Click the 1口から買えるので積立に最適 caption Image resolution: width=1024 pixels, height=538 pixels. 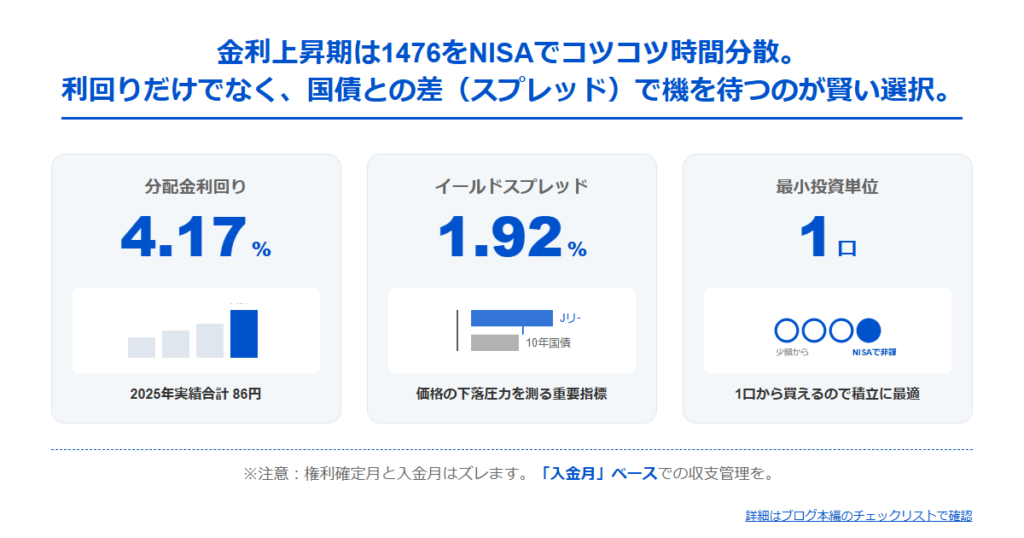coord(827,394)
